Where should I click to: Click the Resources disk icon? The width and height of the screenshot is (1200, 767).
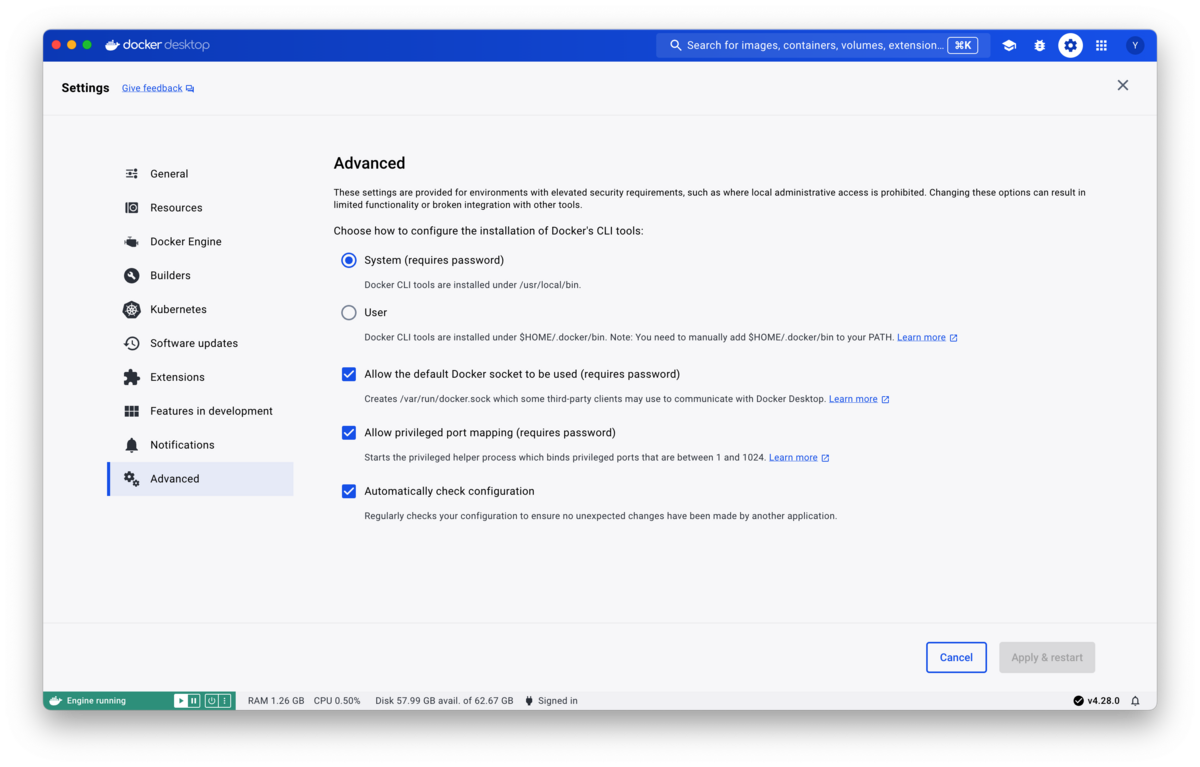(131, 208)
